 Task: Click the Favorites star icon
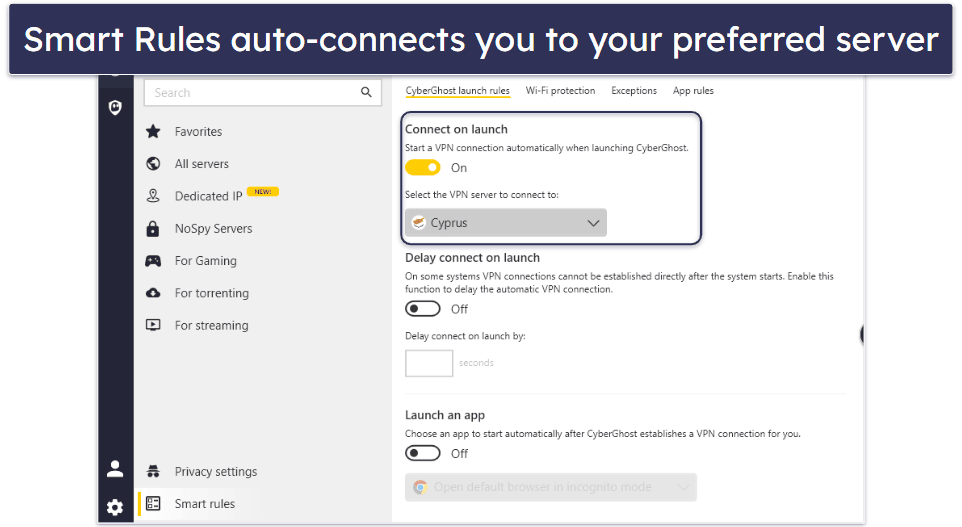[x=153, y=131]
